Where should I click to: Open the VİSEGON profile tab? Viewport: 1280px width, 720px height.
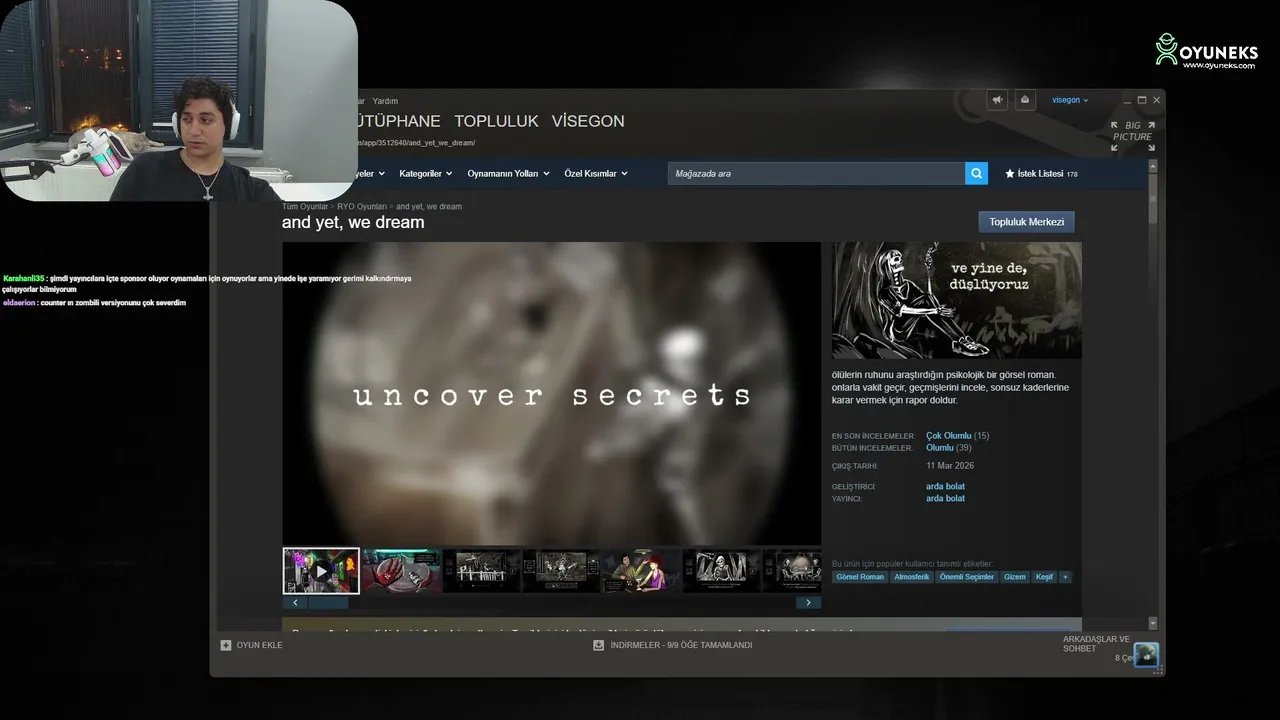point(588,121)
